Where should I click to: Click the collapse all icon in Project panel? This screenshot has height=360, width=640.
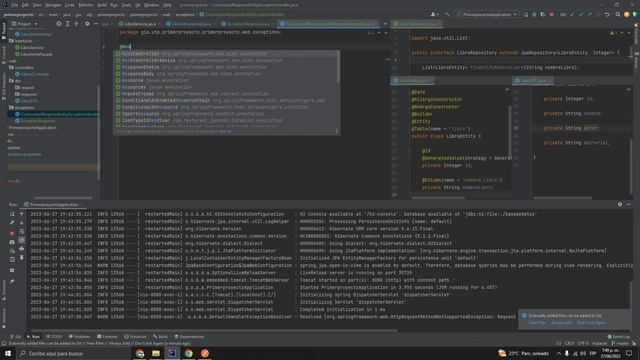76,24
